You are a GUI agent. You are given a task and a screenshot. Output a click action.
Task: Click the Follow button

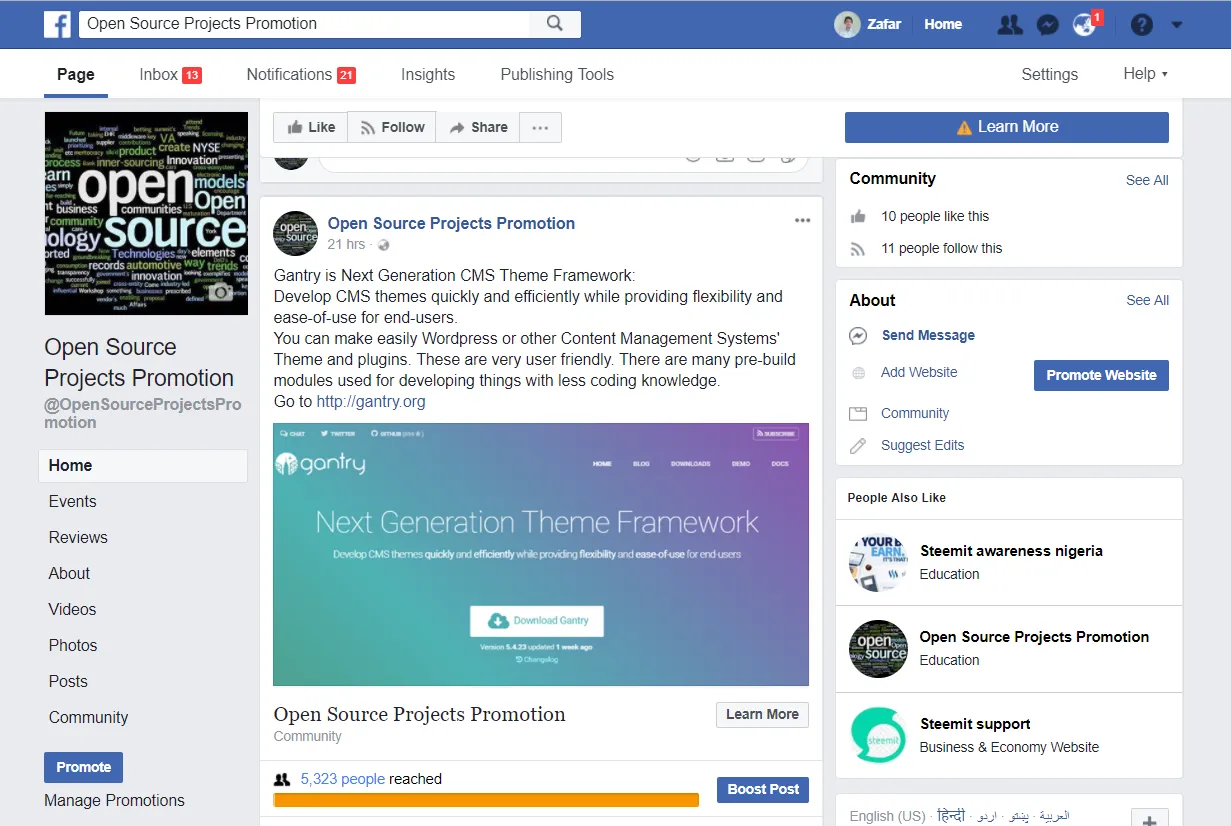[x=392, y=127]
